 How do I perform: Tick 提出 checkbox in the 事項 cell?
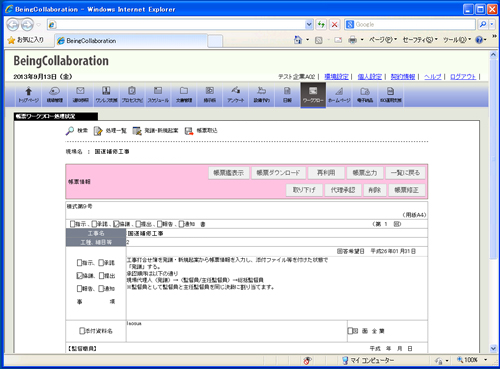(x=101, y=276)
